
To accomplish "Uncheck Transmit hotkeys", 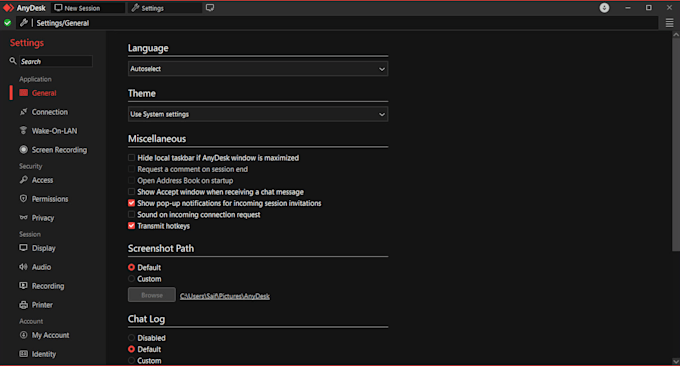I will [131, 225].
